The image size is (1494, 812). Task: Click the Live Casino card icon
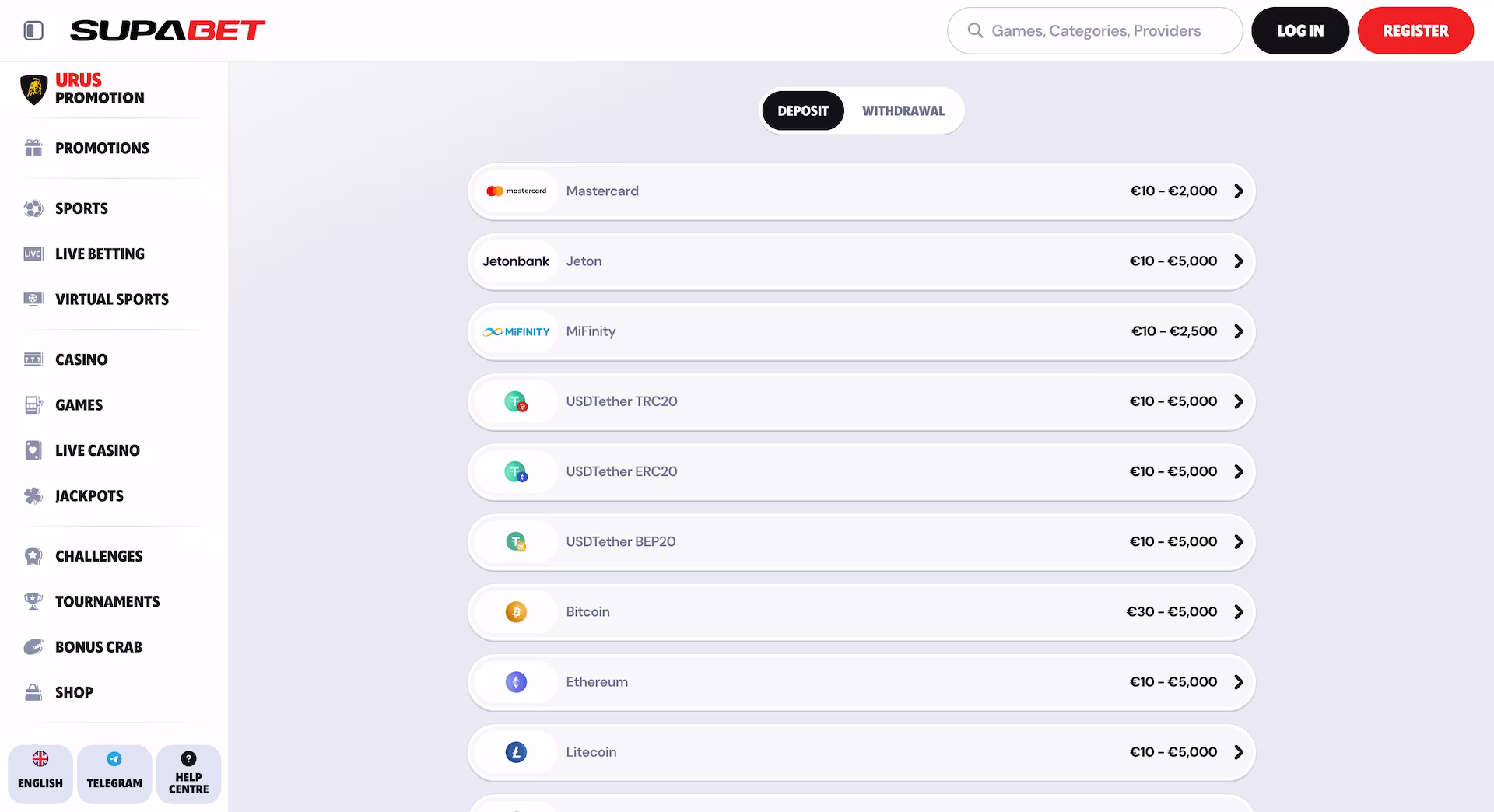coord(33,450)
